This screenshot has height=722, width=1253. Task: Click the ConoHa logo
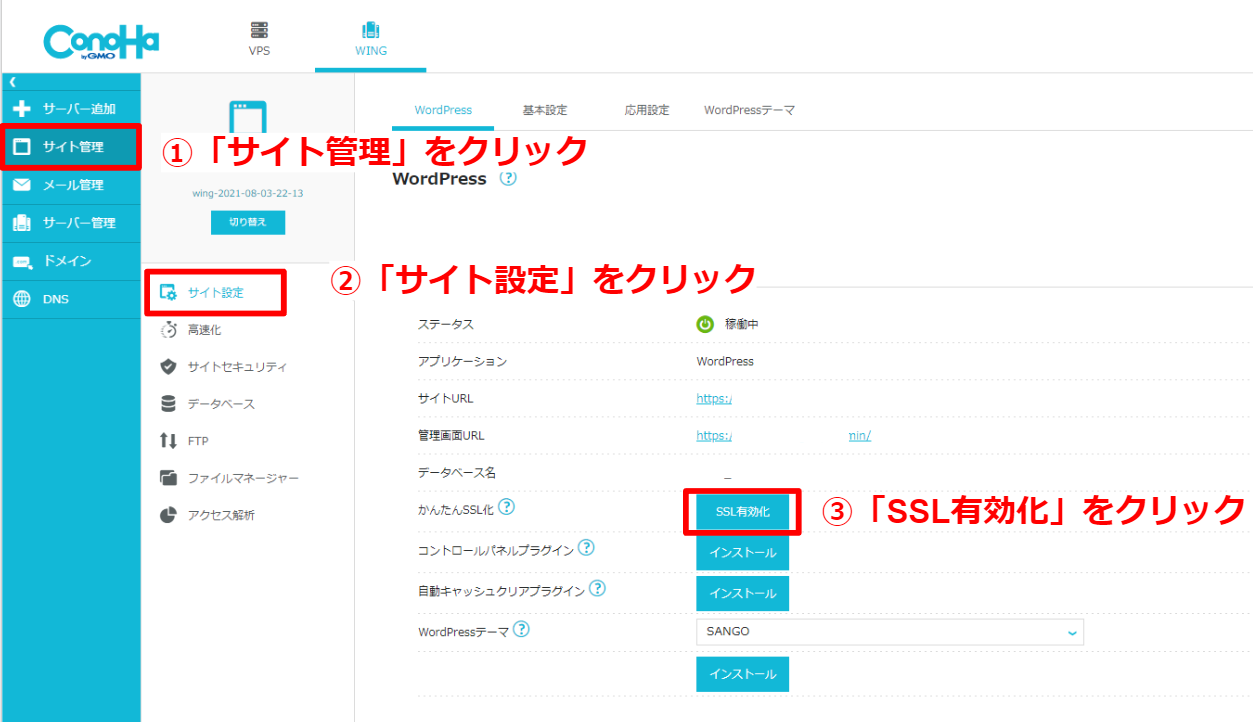click(101, 41)
